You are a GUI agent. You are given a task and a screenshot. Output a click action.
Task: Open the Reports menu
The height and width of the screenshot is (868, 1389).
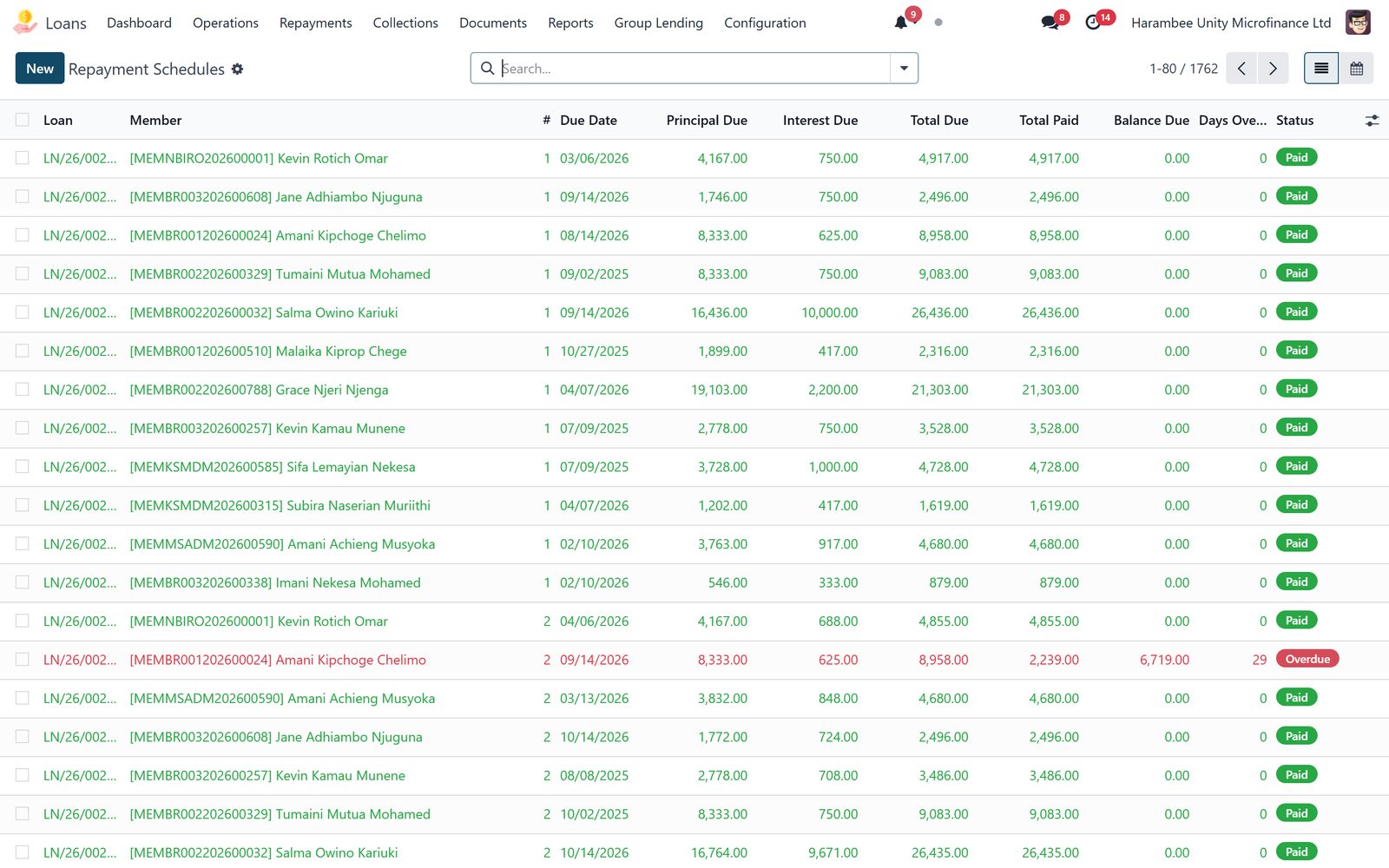click(570, 23)
